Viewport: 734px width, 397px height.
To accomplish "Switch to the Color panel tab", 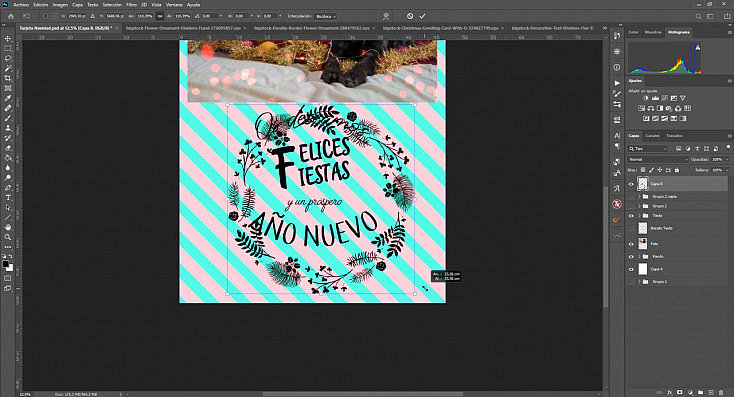I will tap(633, 32).
